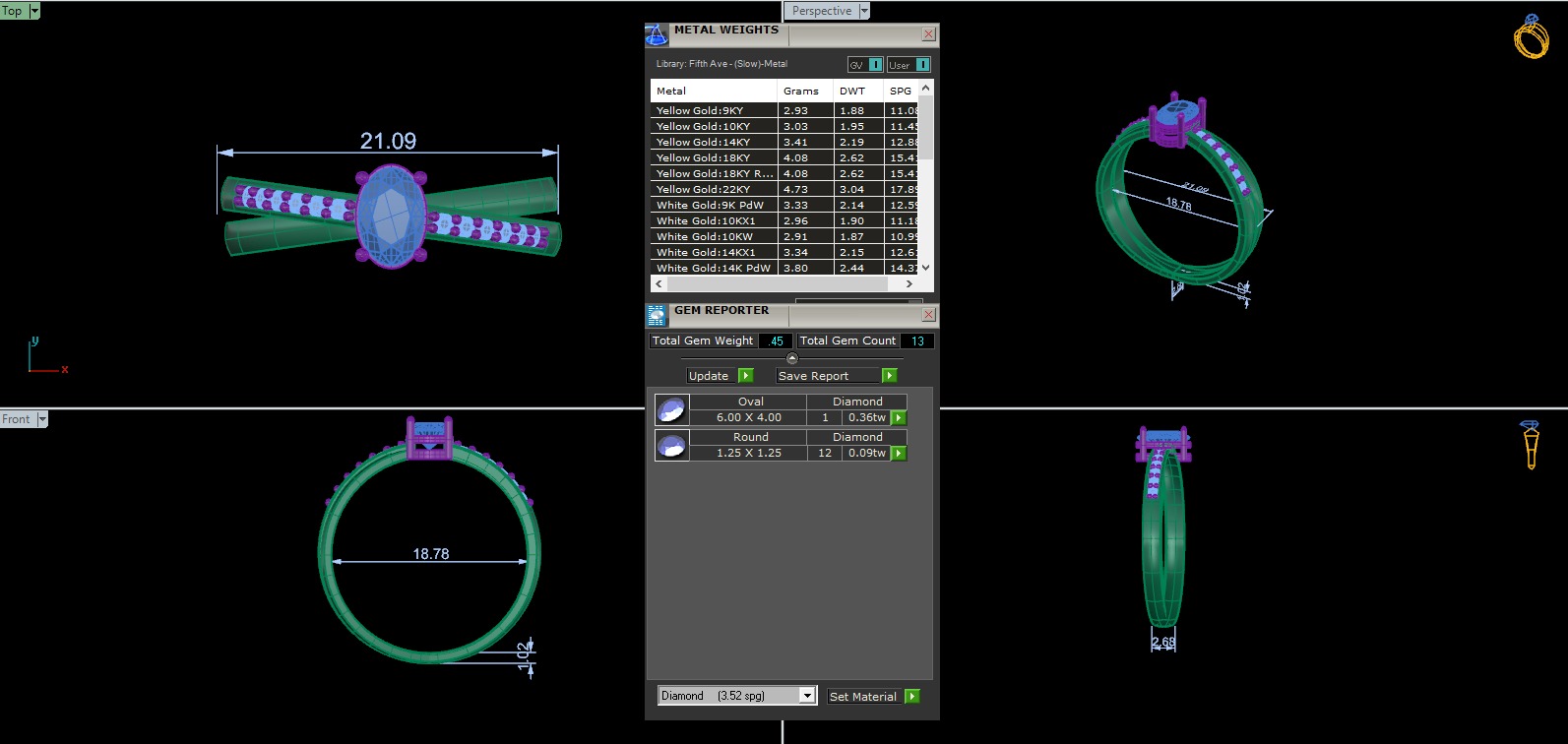Select the Yellow Gold:9KY row
Screen dimensions: 1568x744
point(784,110)
